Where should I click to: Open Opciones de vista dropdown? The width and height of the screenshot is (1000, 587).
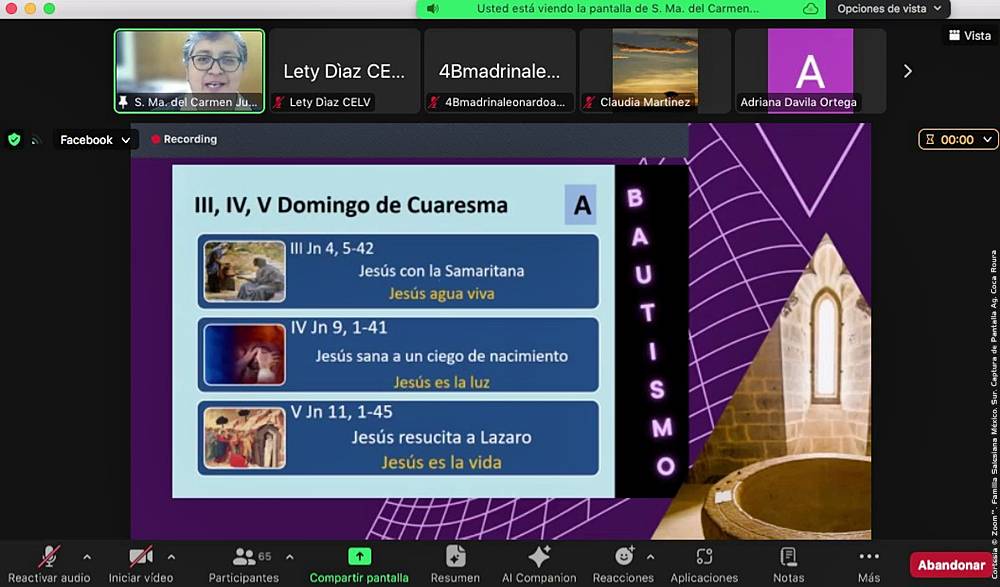pyautogui.click(x=888, y=9)
